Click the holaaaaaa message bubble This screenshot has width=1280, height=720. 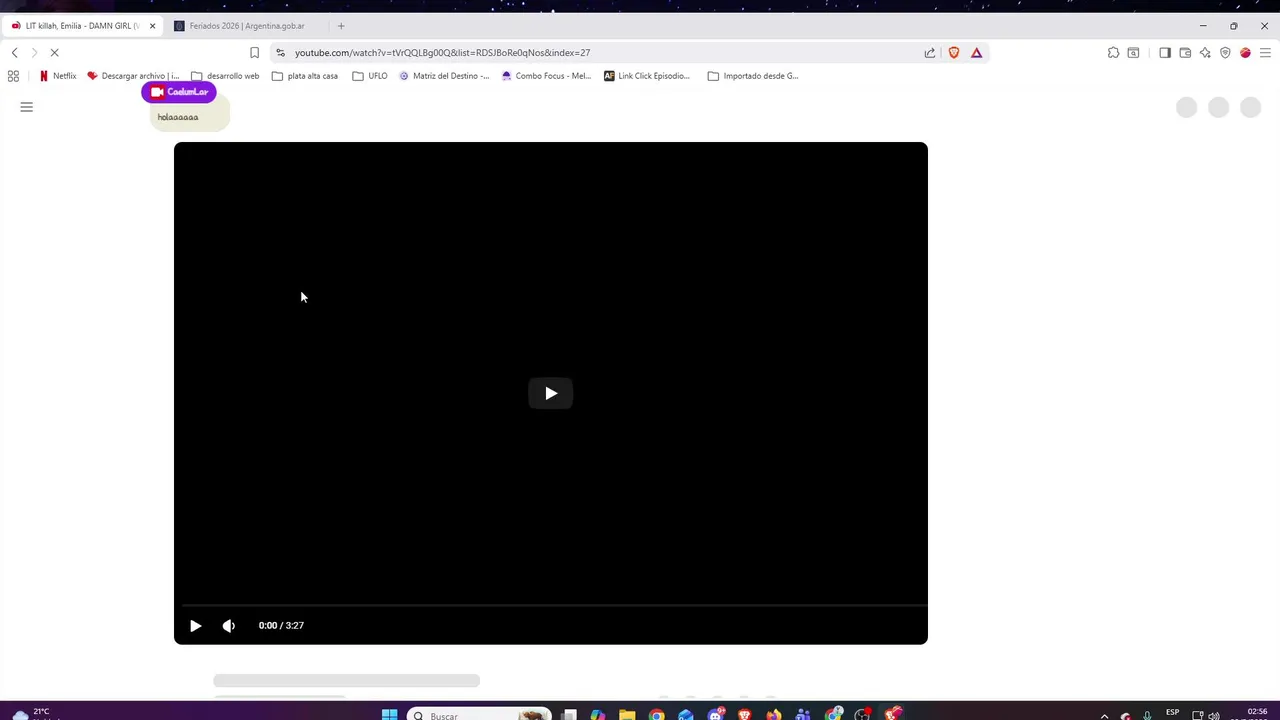(x=190, y=117)
